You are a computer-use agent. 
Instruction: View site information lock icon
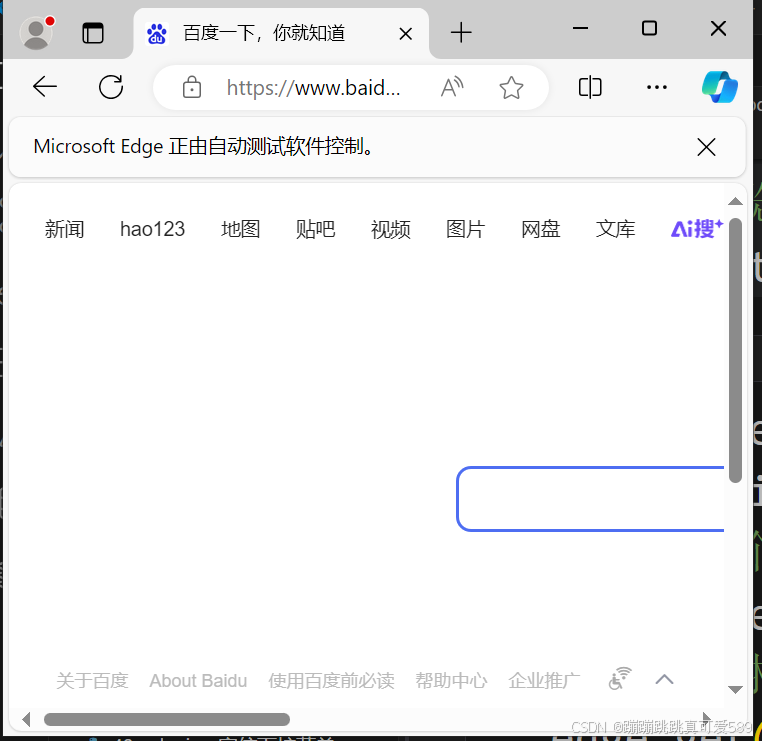click(191, 87)
